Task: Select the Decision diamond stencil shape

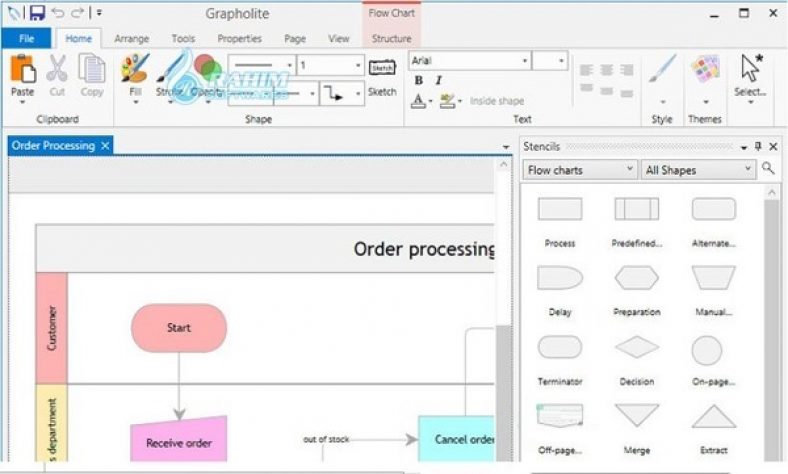Action: [637, 347]
